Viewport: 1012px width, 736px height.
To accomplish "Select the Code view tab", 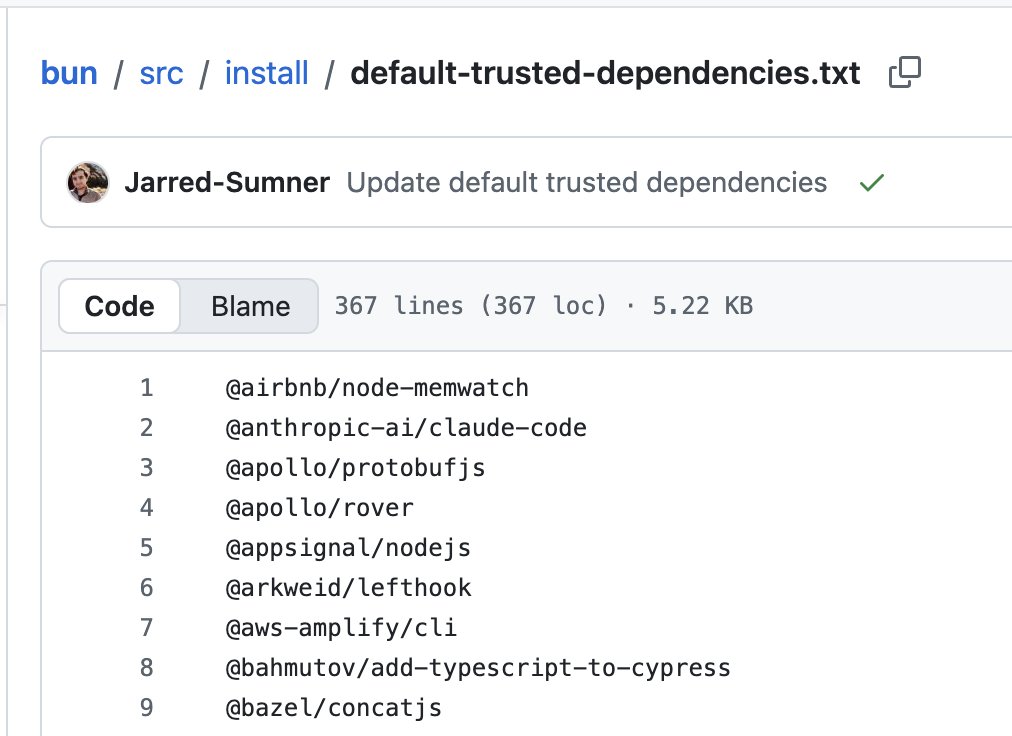I will click(119, 306).
